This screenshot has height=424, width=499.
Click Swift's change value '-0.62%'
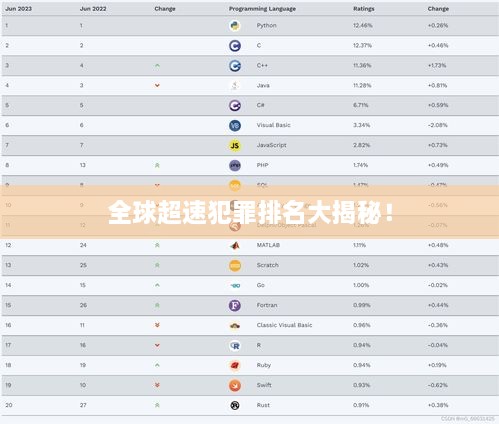[438, 385]
